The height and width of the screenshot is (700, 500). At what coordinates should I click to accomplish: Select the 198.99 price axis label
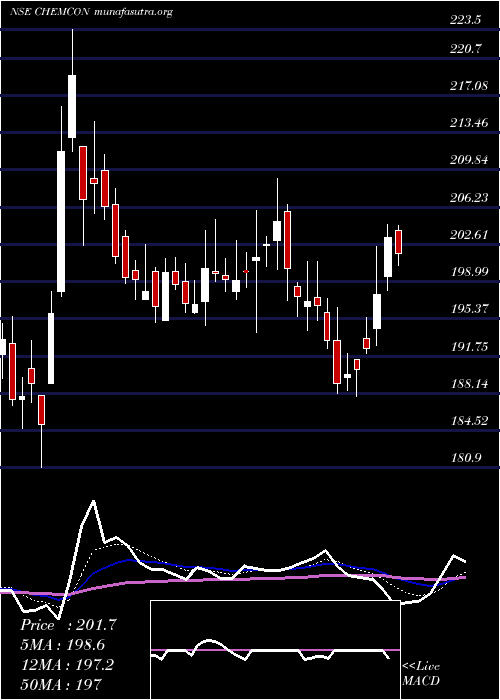click(469, 271)
